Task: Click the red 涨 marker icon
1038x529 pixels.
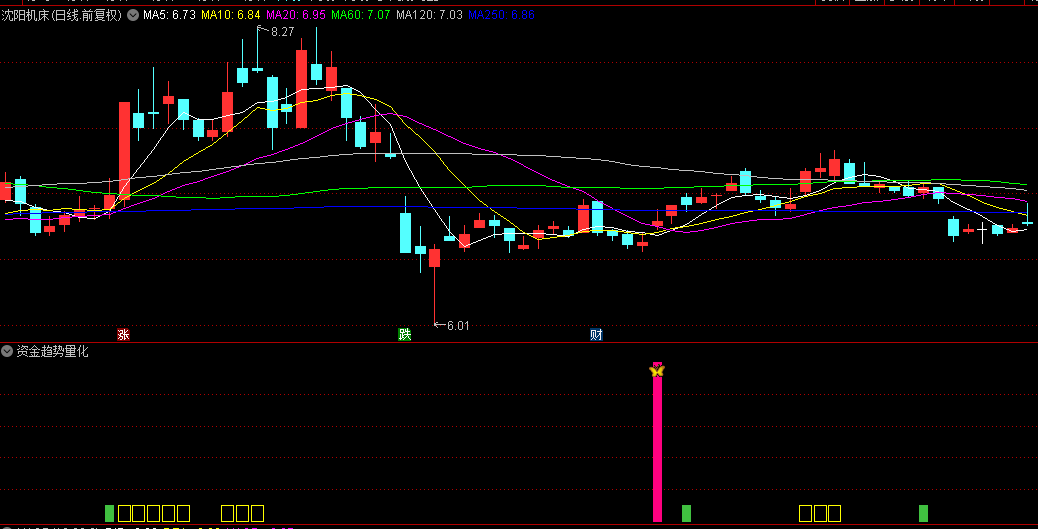Action: 123,334
